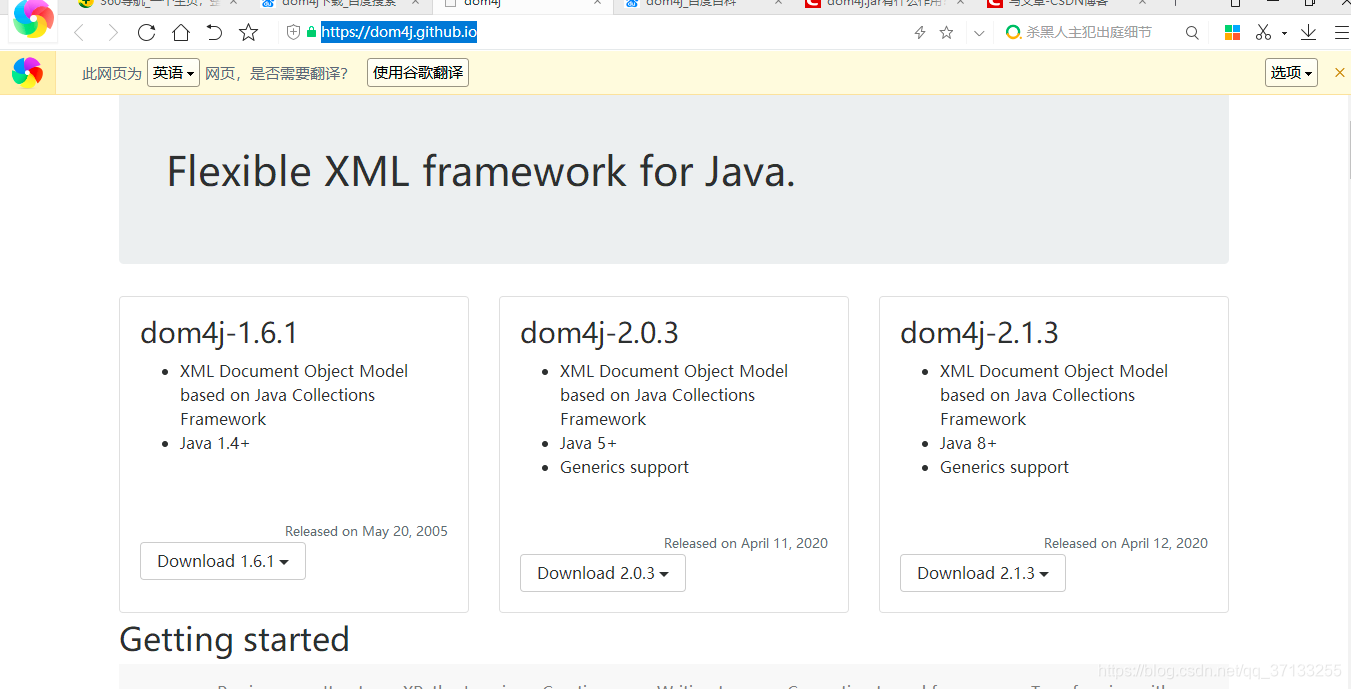The height and width of the screenshot is (689, 1351).
Task: Close the 写文章-CSDN博客 tab
Action: pyautogui.click(x=1142, y=3)
